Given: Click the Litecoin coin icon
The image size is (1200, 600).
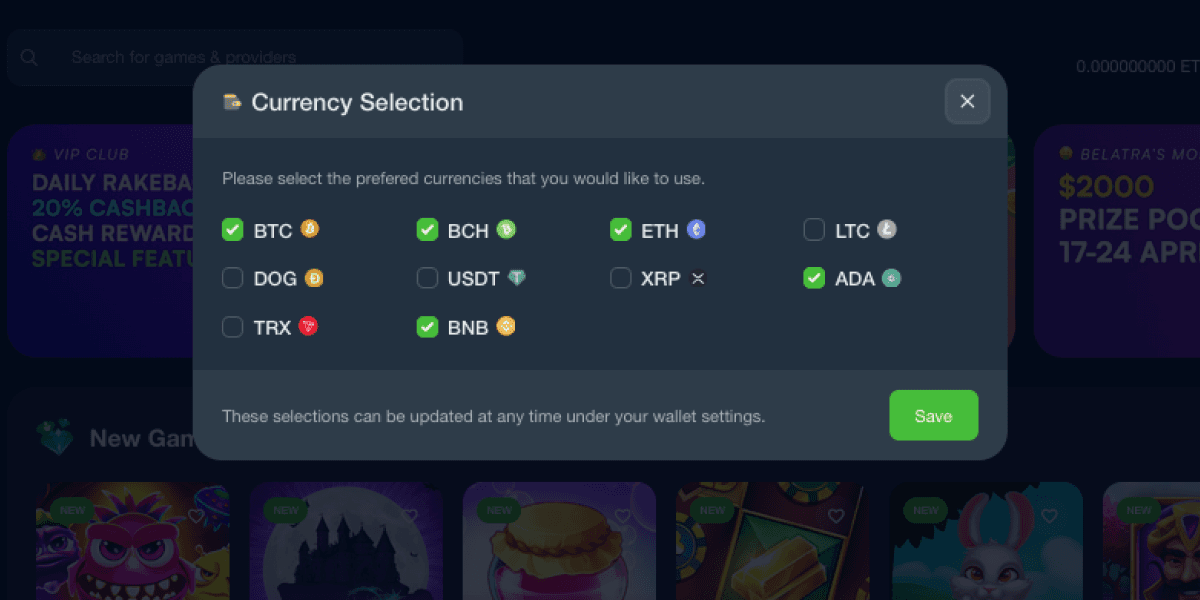Looking at the screenshot, I should click(887, 230).
